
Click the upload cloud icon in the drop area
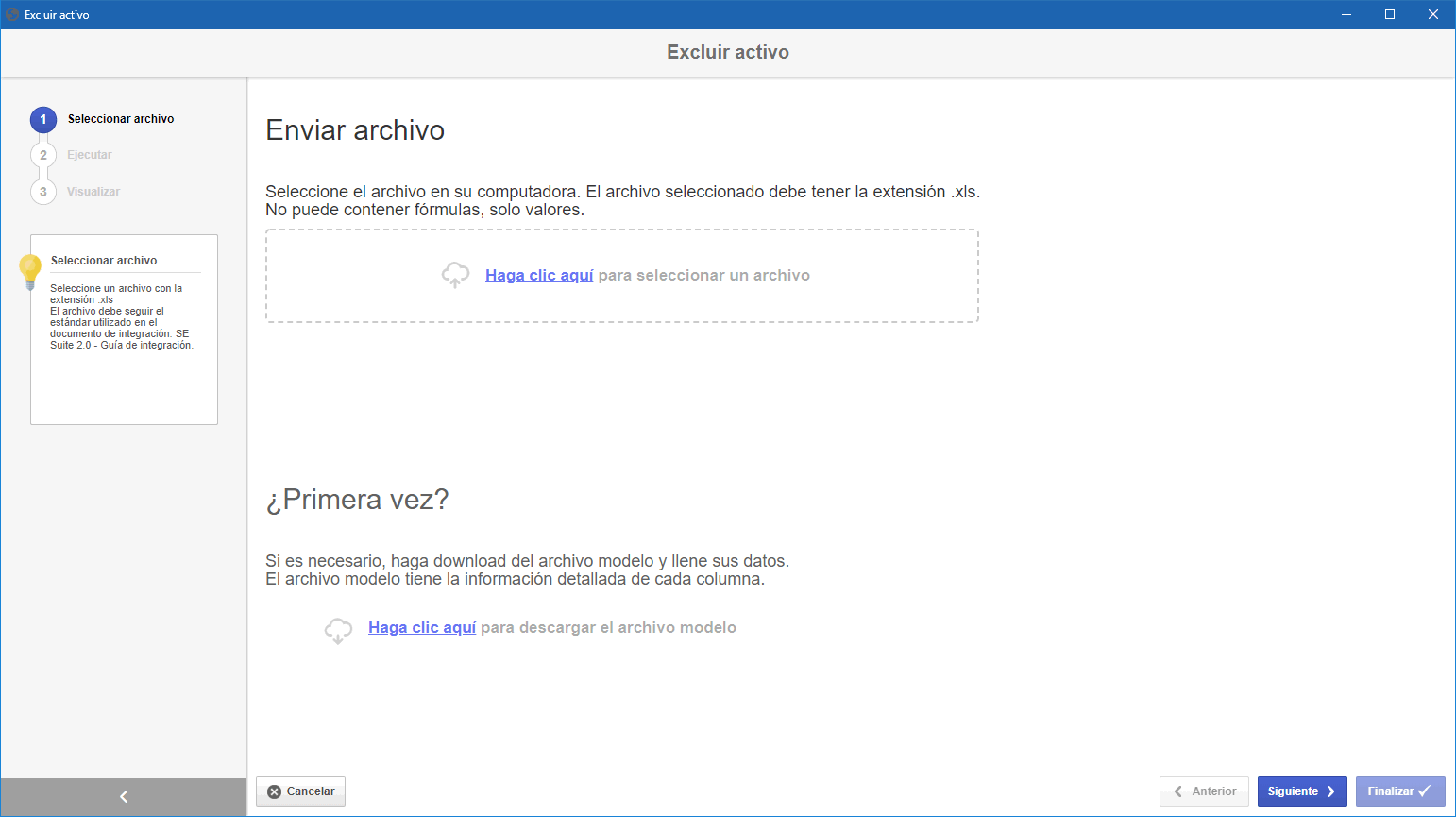tap(455, 275)
